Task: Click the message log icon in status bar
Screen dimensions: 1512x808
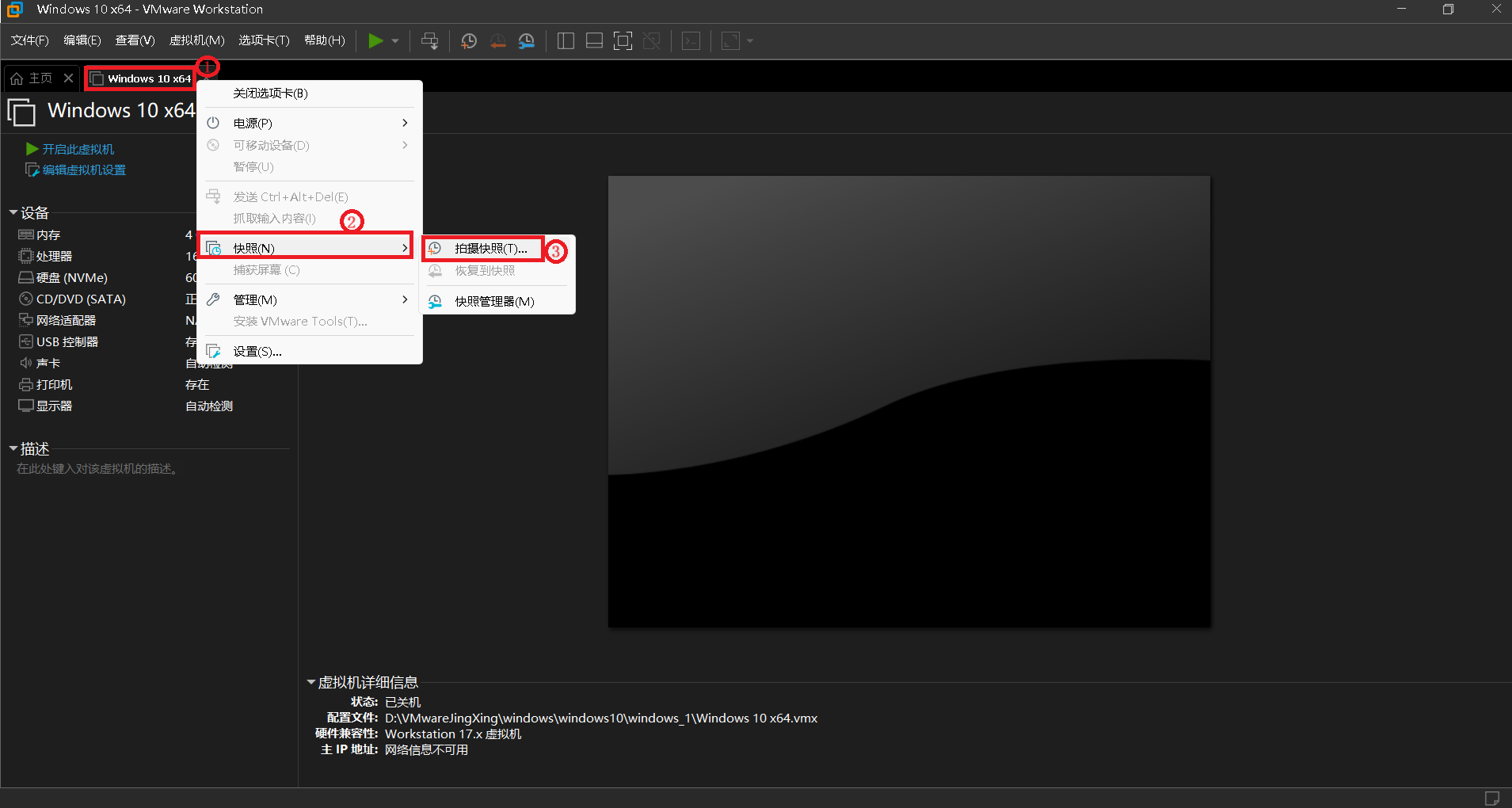Action: tap(1491, 798)
